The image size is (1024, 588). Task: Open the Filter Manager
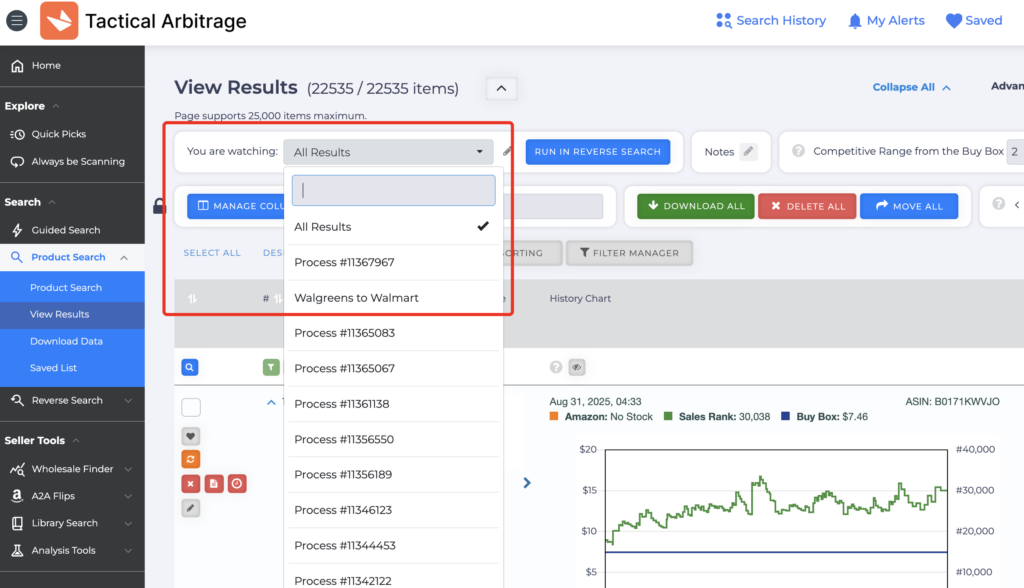coord(629,253)
